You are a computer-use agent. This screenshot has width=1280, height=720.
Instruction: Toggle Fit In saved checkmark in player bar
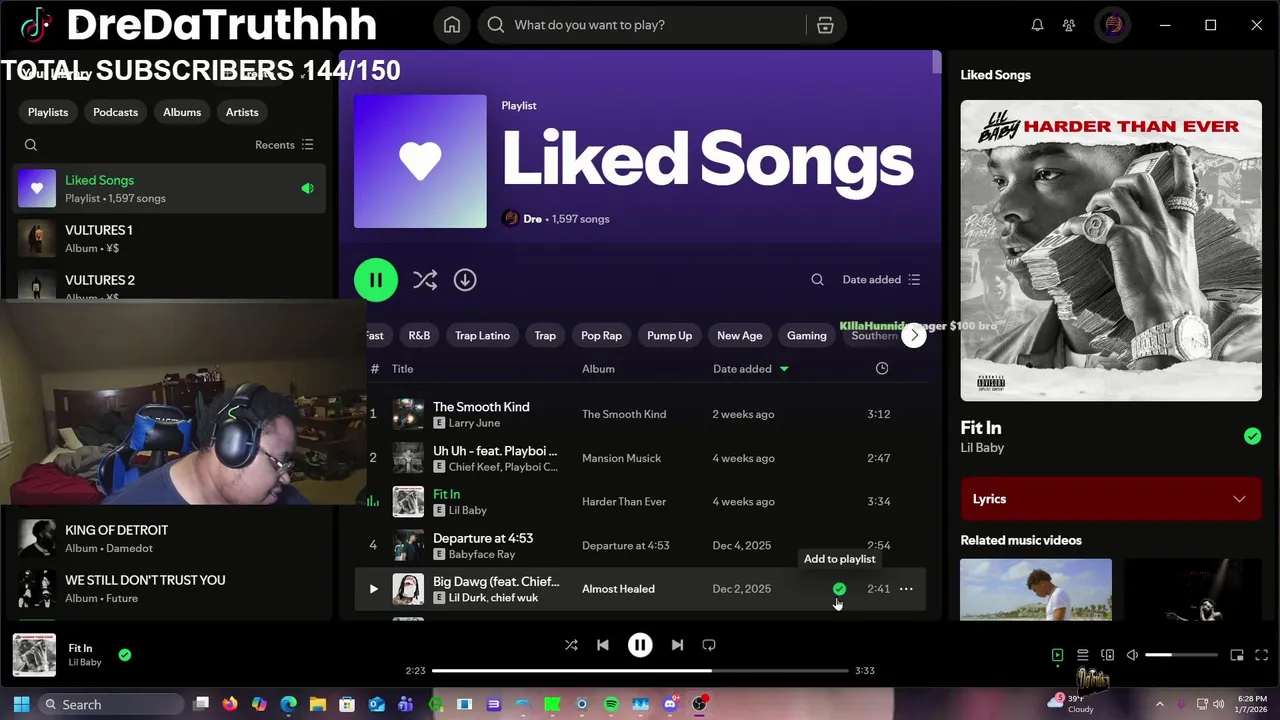pos(125,655)
